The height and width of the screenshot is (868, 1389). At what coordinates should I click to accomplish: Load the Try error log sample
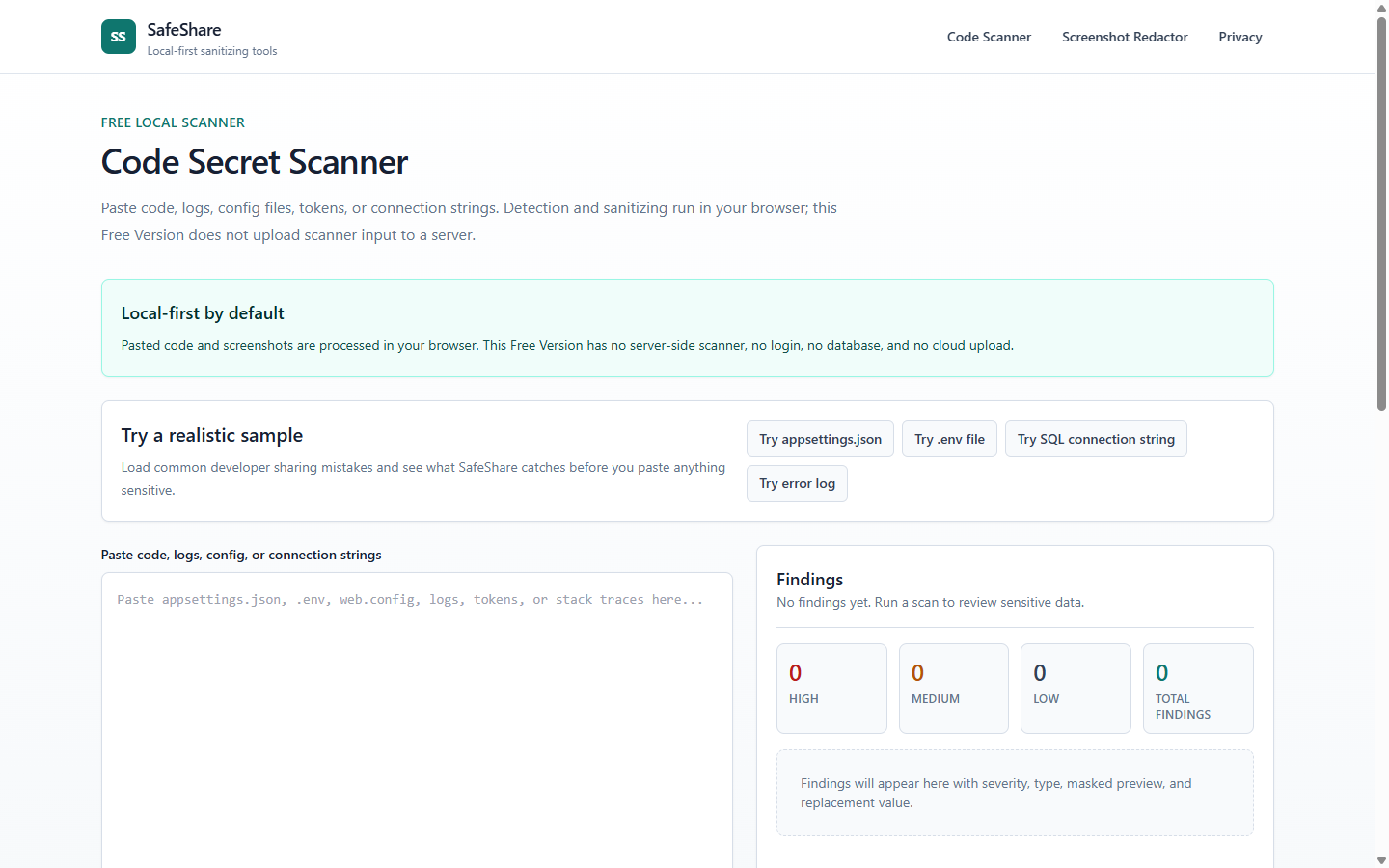pos(797,483)
